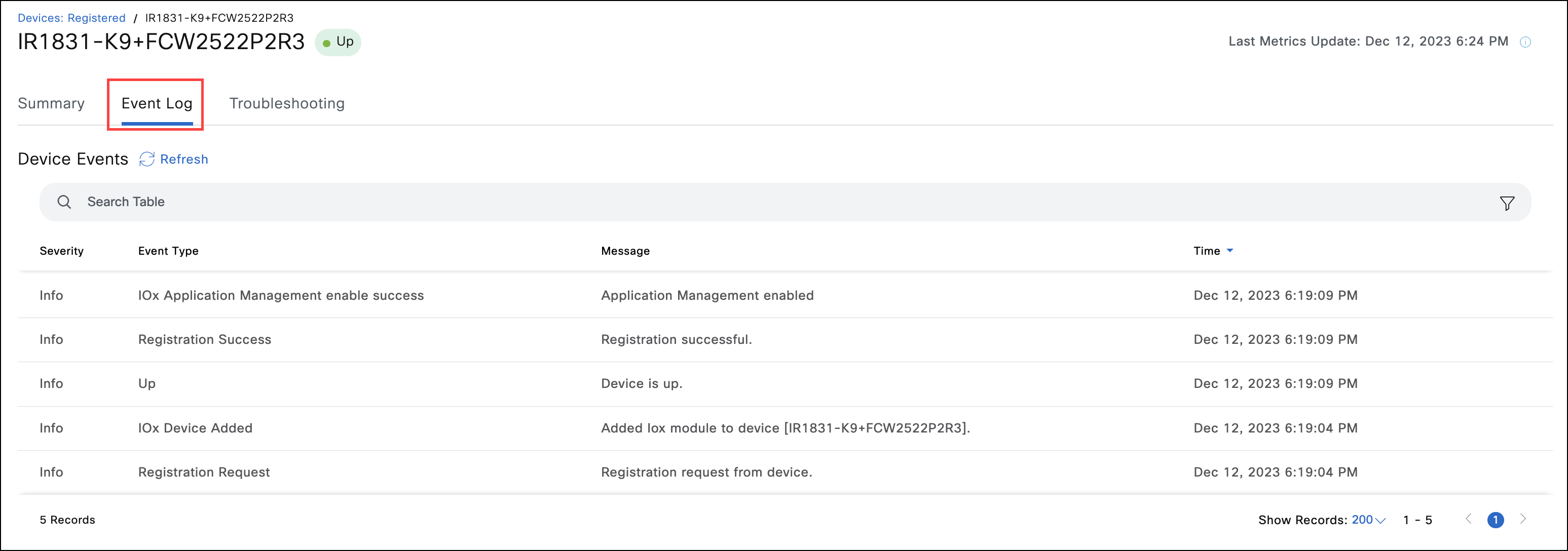The height and width of the screenshot is (551, 1568).
Task: Click the info icon beside Last Metrics Update
Action: pos(1525,42)
